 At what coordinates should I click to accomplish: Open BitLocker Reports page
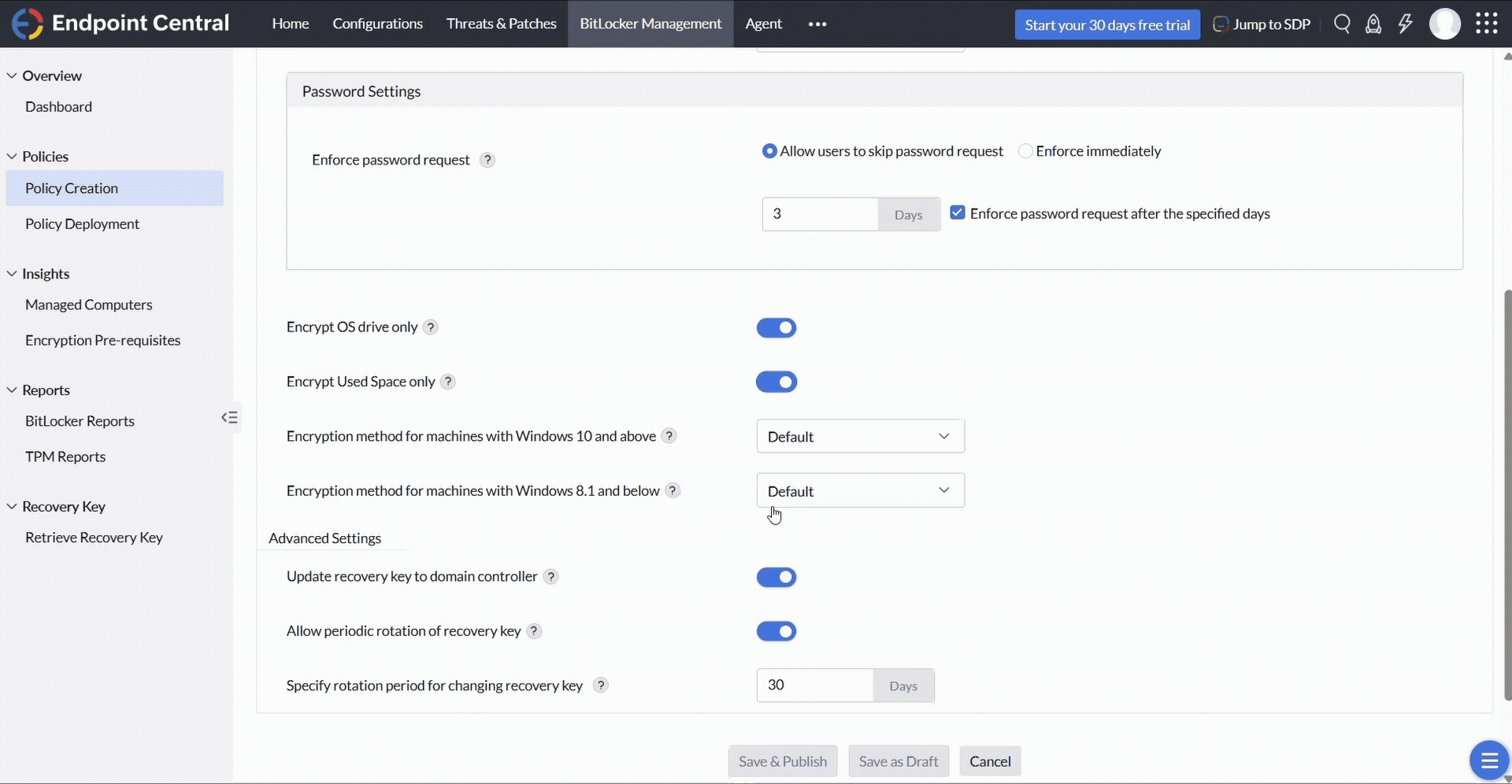(x=80, y=422)
